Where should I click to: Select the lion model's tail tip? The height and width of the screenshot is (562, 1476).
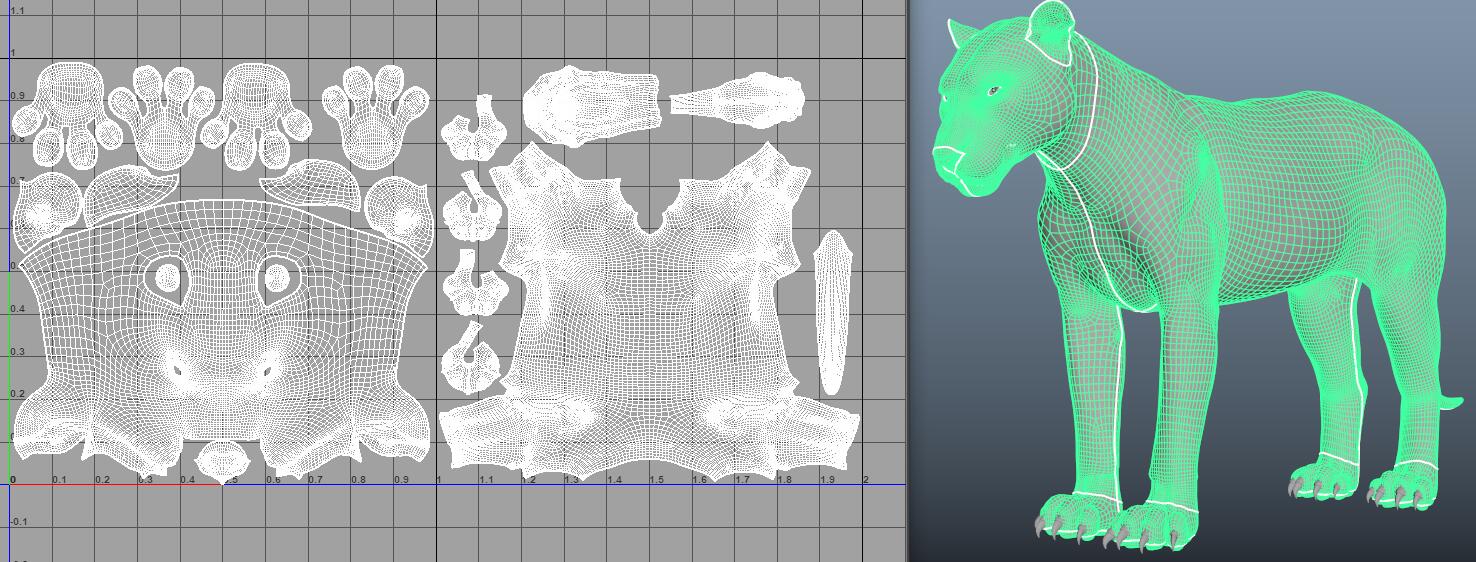tap(1450, 403)
